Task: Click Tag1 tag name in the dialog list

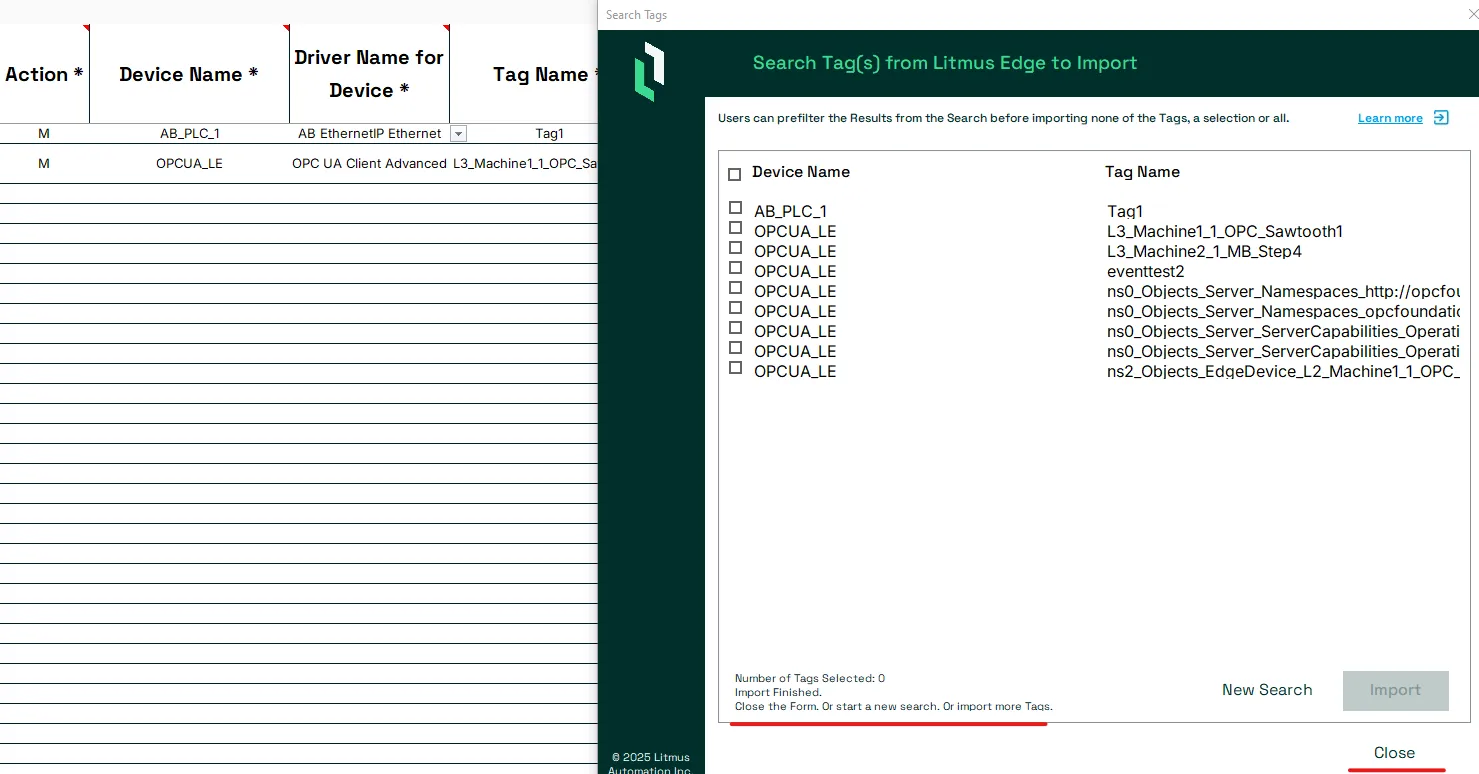Action: coord(1125,212)
